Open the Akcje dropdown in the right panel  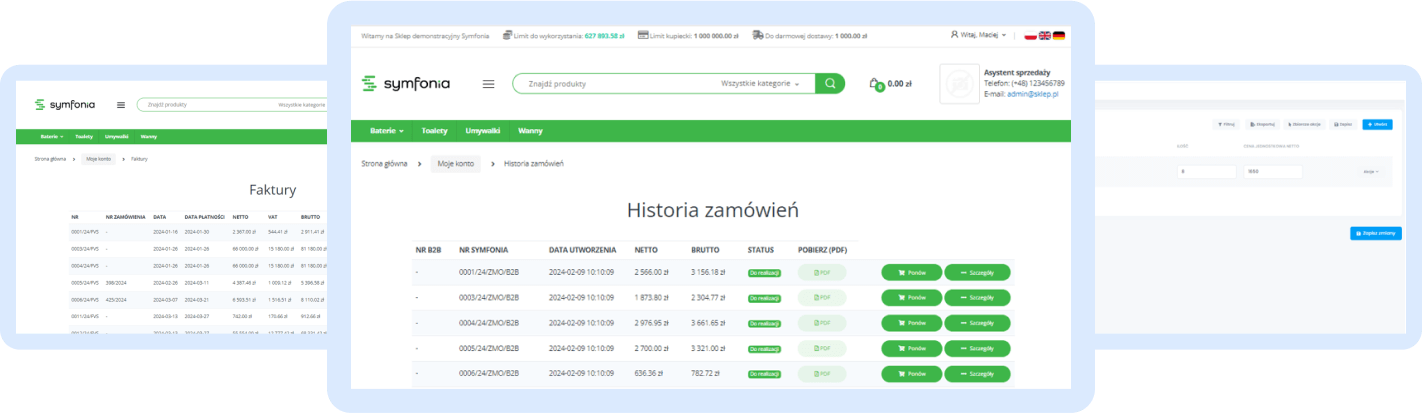1370,172
